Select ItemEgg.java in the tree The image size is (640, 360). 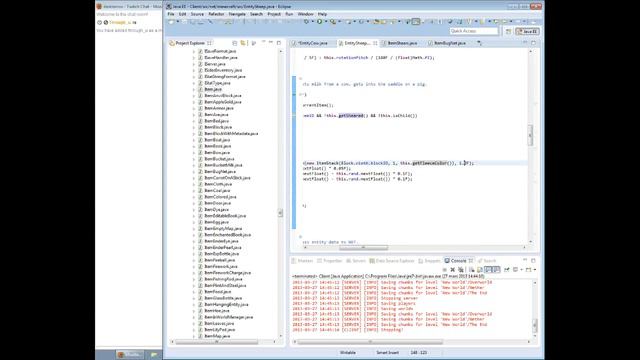click(216, 222)
